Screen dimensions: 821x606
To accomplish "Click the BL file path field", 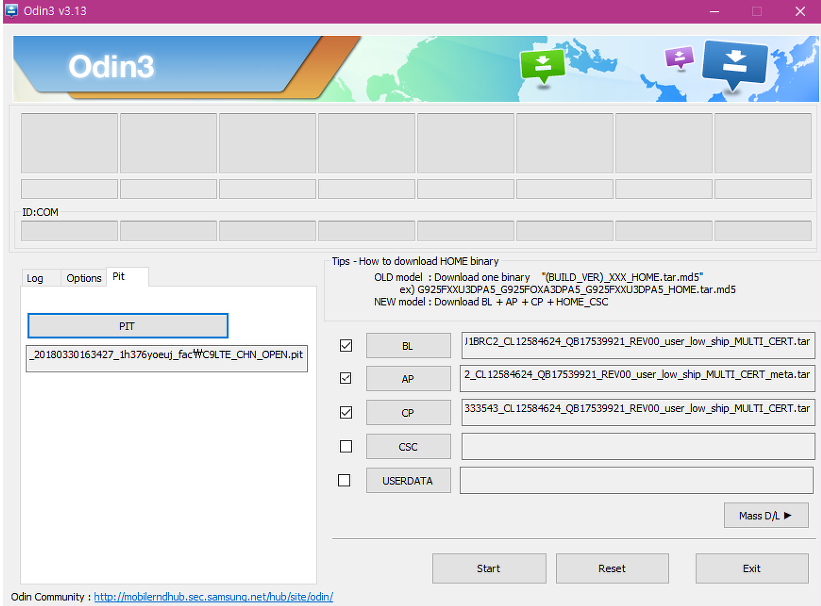I will click(x=638, y=345).
